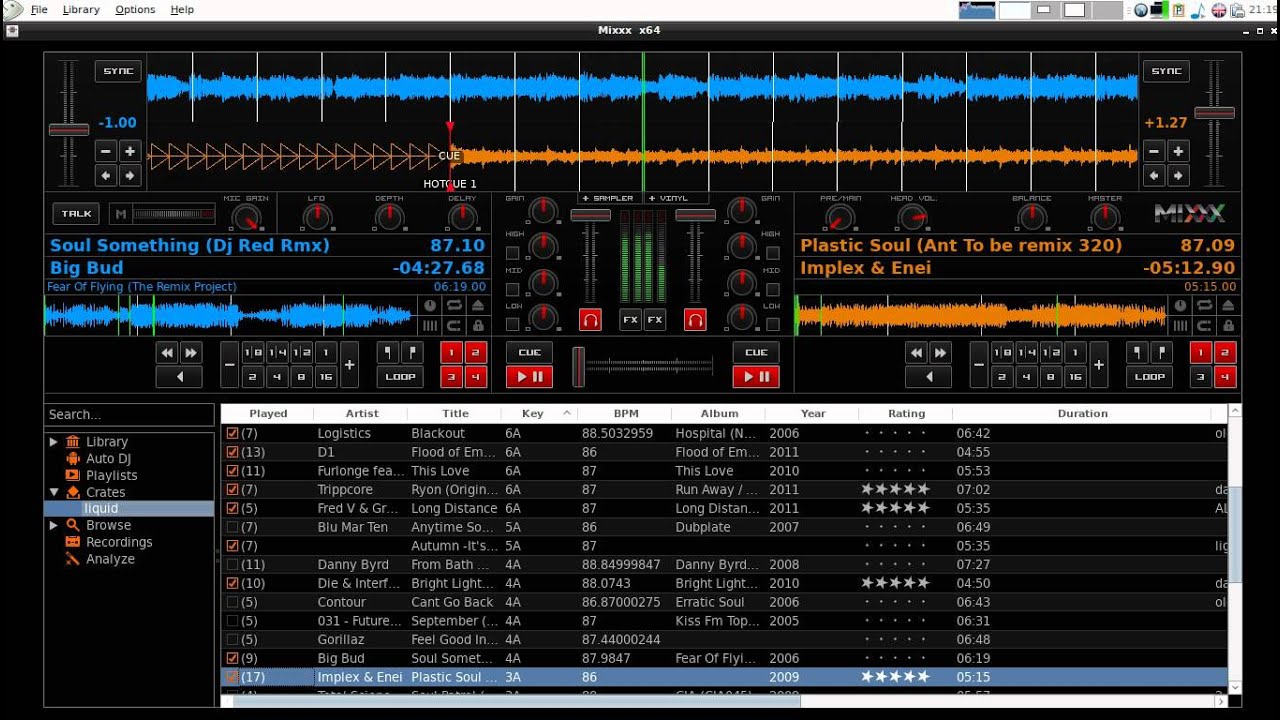This screenshot has height=720, width=1280.
Task: Open the Auto DJ sidebar item
Action: (x=108, y=458)
